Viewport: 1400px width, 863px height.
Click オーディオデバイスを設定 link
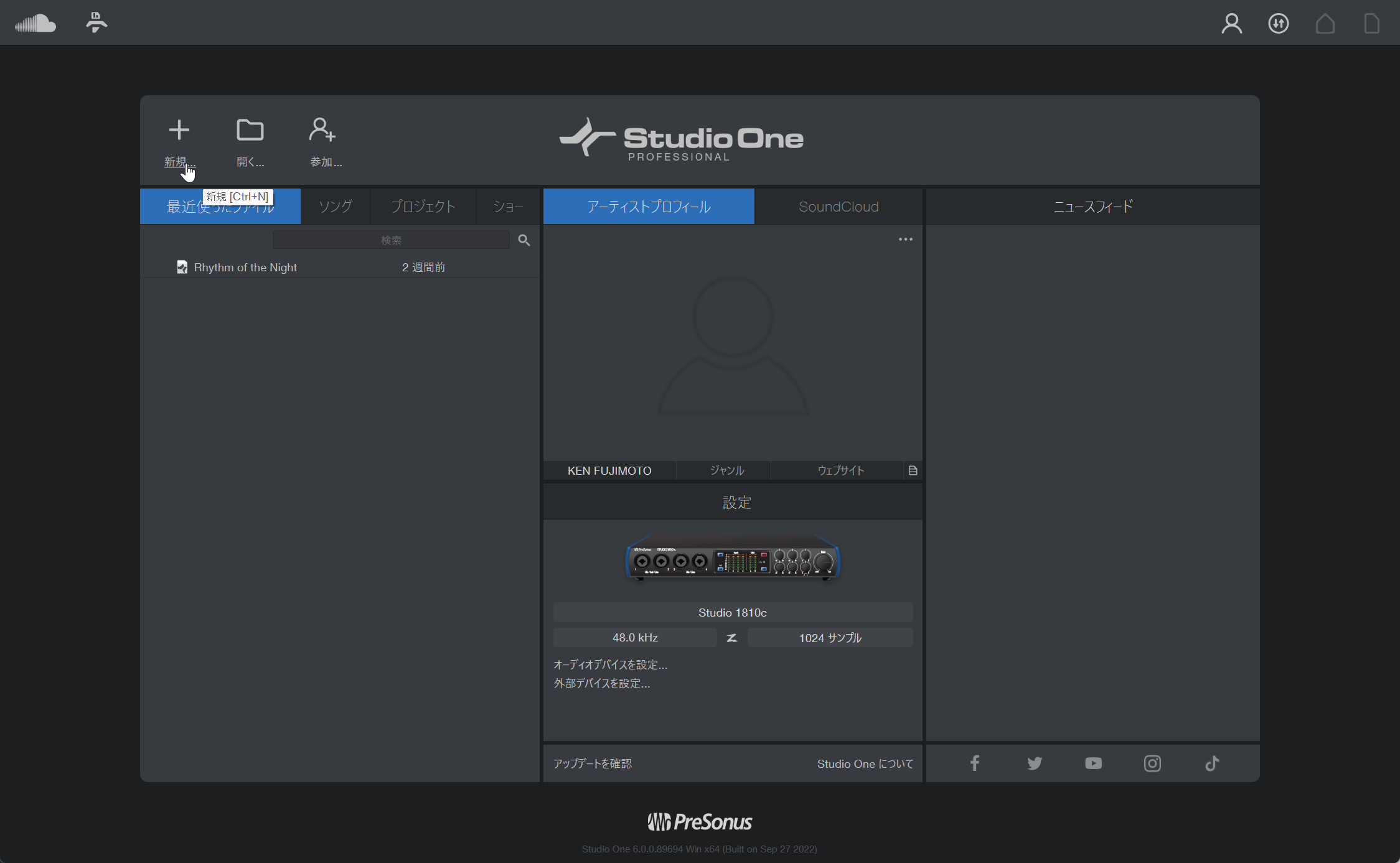point(610,665)
